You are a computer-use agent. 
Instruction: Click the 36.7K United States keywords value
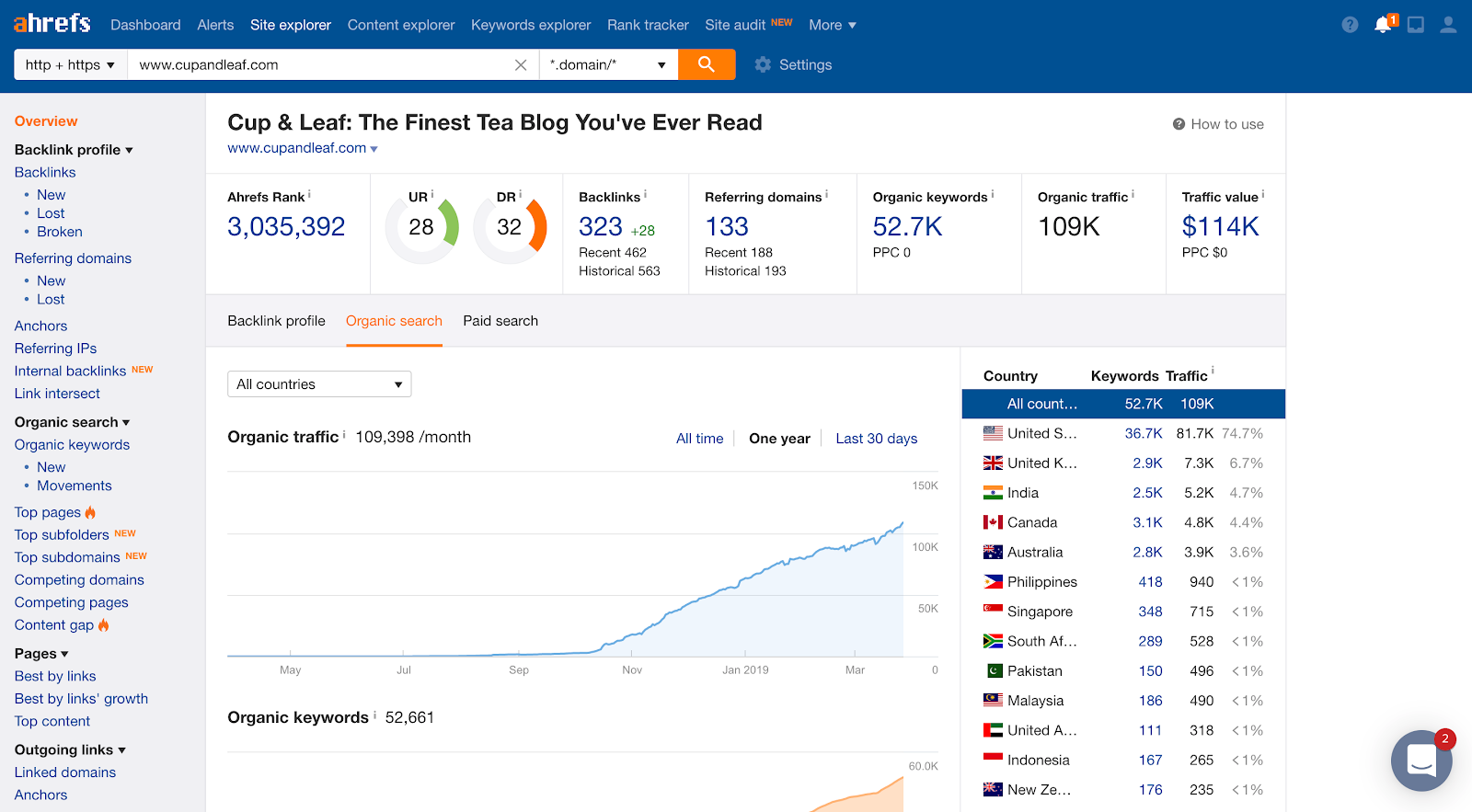pos(1144,433)
